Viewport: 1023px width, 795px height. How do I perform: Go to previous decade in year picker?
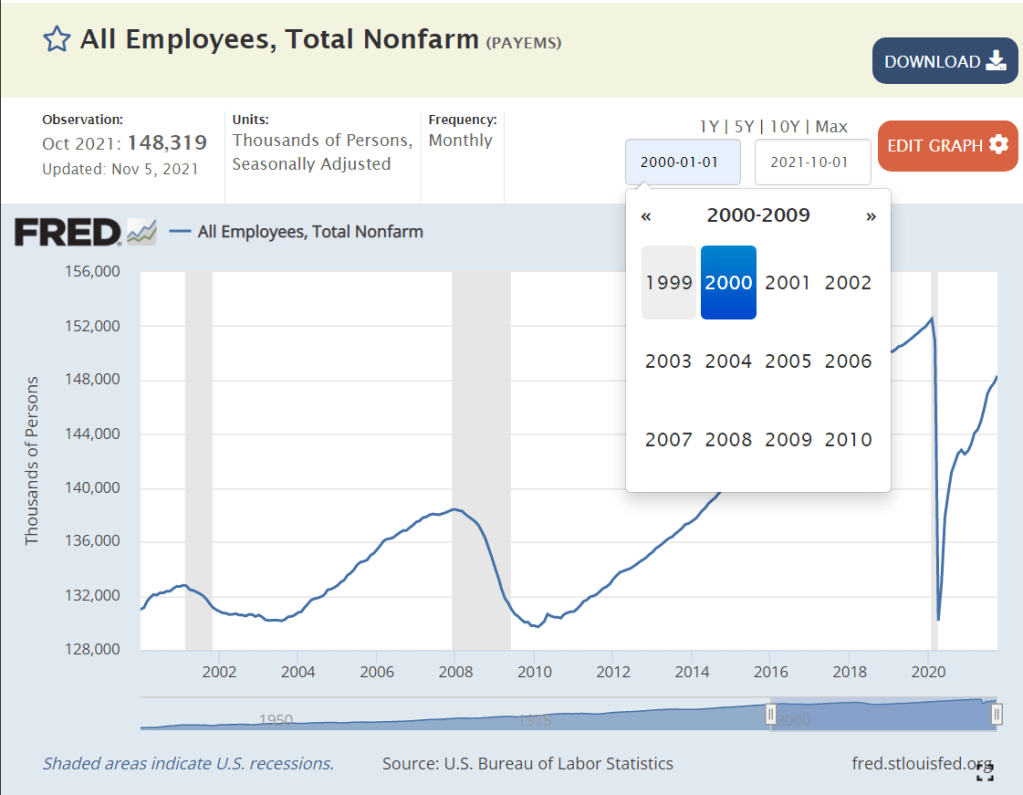pos(646,216)
